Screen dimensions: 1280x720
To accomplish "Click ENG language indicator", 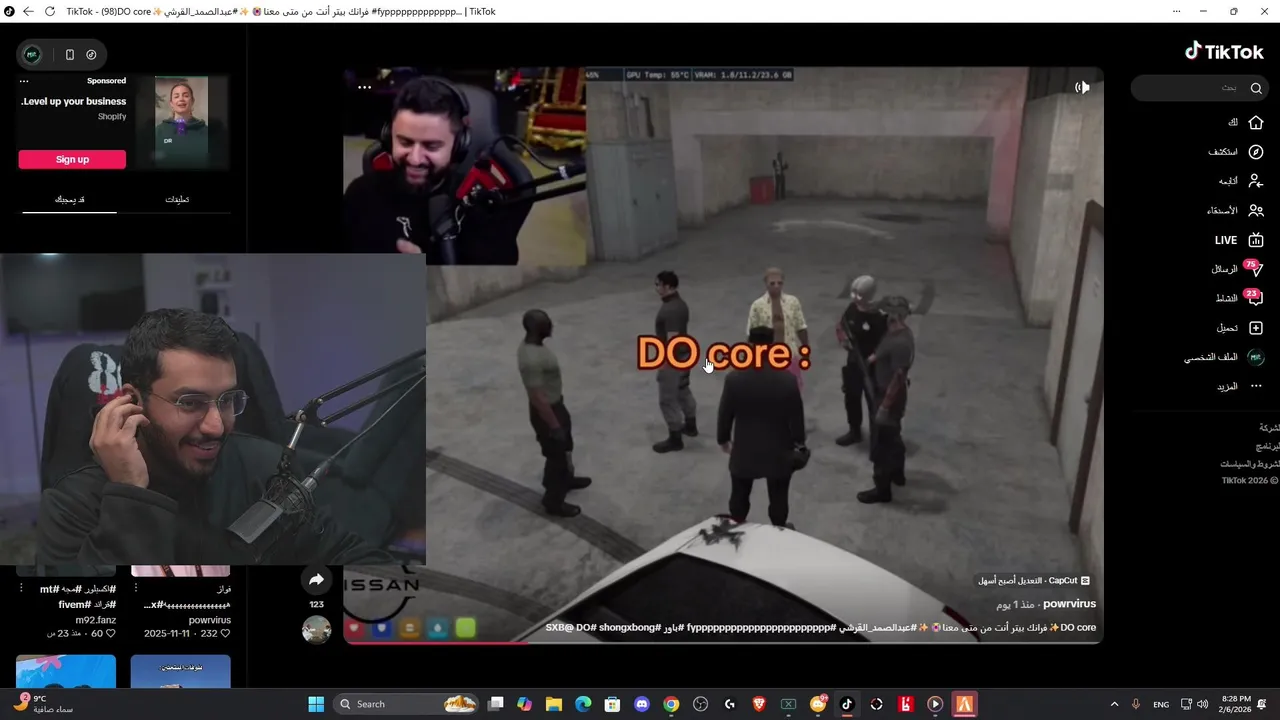I will click(x=1161, y=704).
